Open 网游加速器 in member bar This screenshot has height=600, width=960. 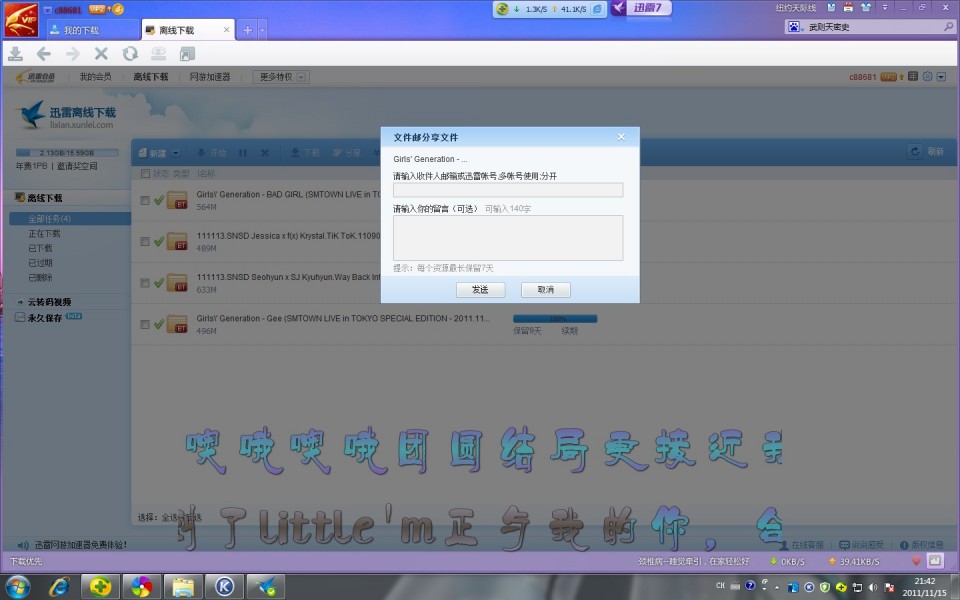(210, 77)
